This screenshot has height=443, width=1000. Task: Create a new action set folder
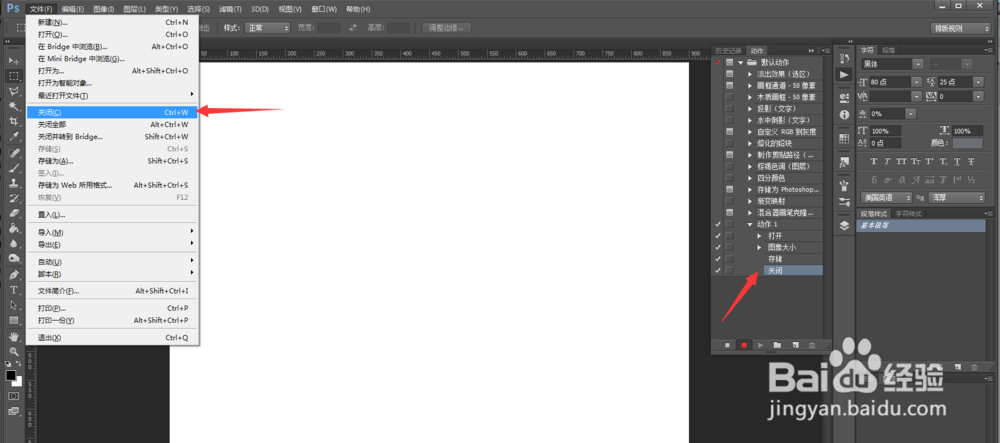(777, 345)
